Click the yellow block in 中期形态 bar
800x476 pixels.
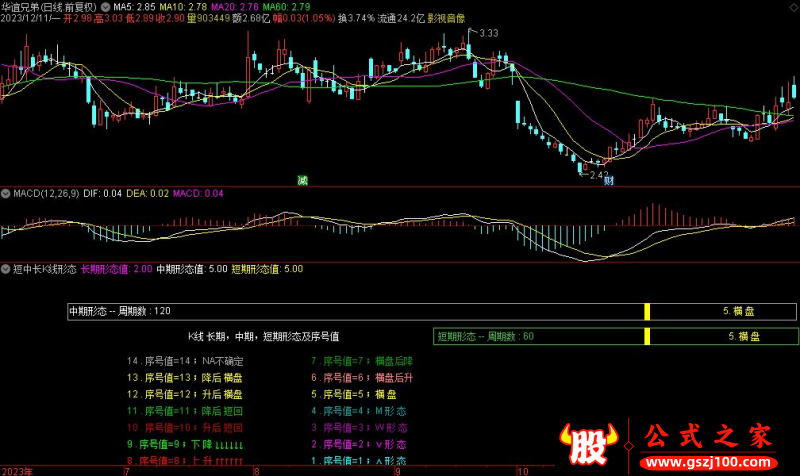click(647, 312)
